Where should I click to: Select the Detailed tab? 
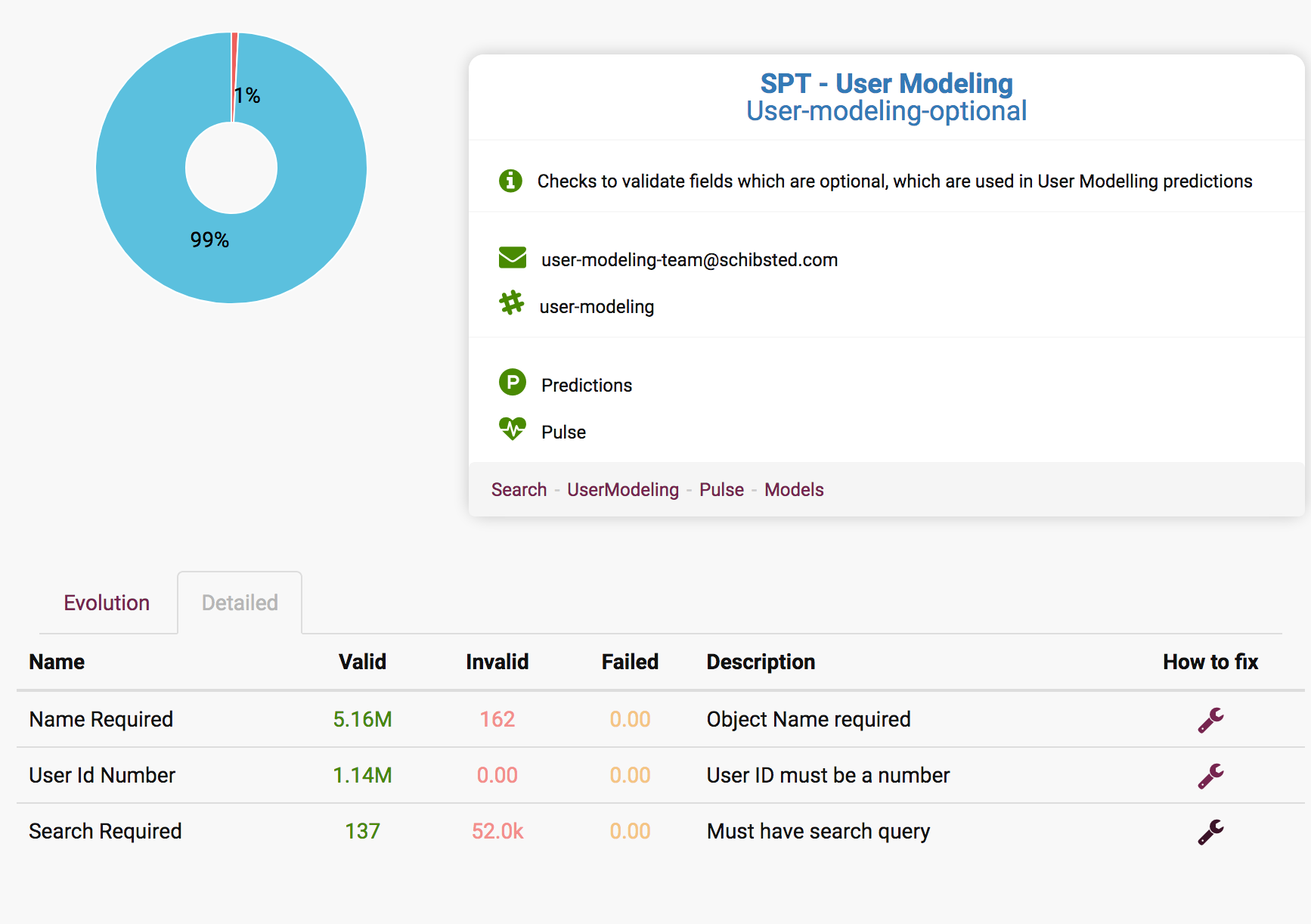pos(240,603)
